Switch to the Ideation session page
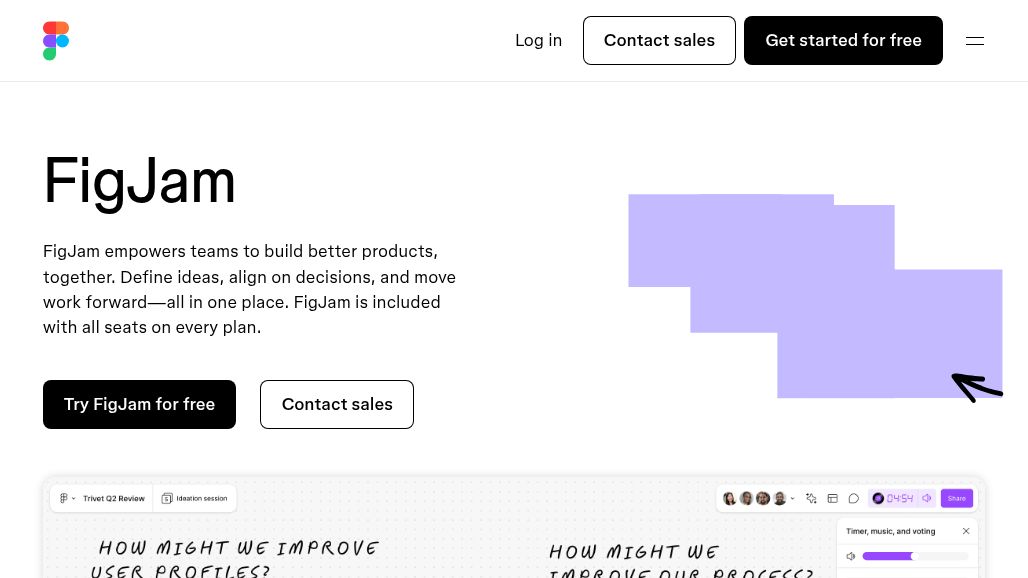 point(196,498)
